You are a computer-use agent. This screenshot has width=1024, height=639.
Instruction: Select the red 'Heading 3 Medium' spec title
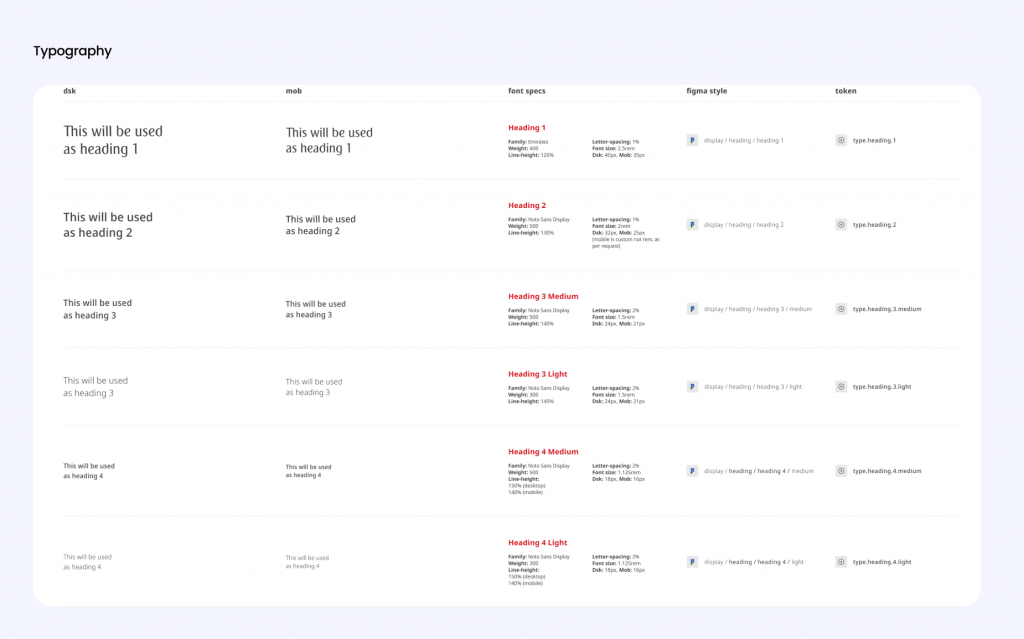pyautogui.click(x=543, y=296)
